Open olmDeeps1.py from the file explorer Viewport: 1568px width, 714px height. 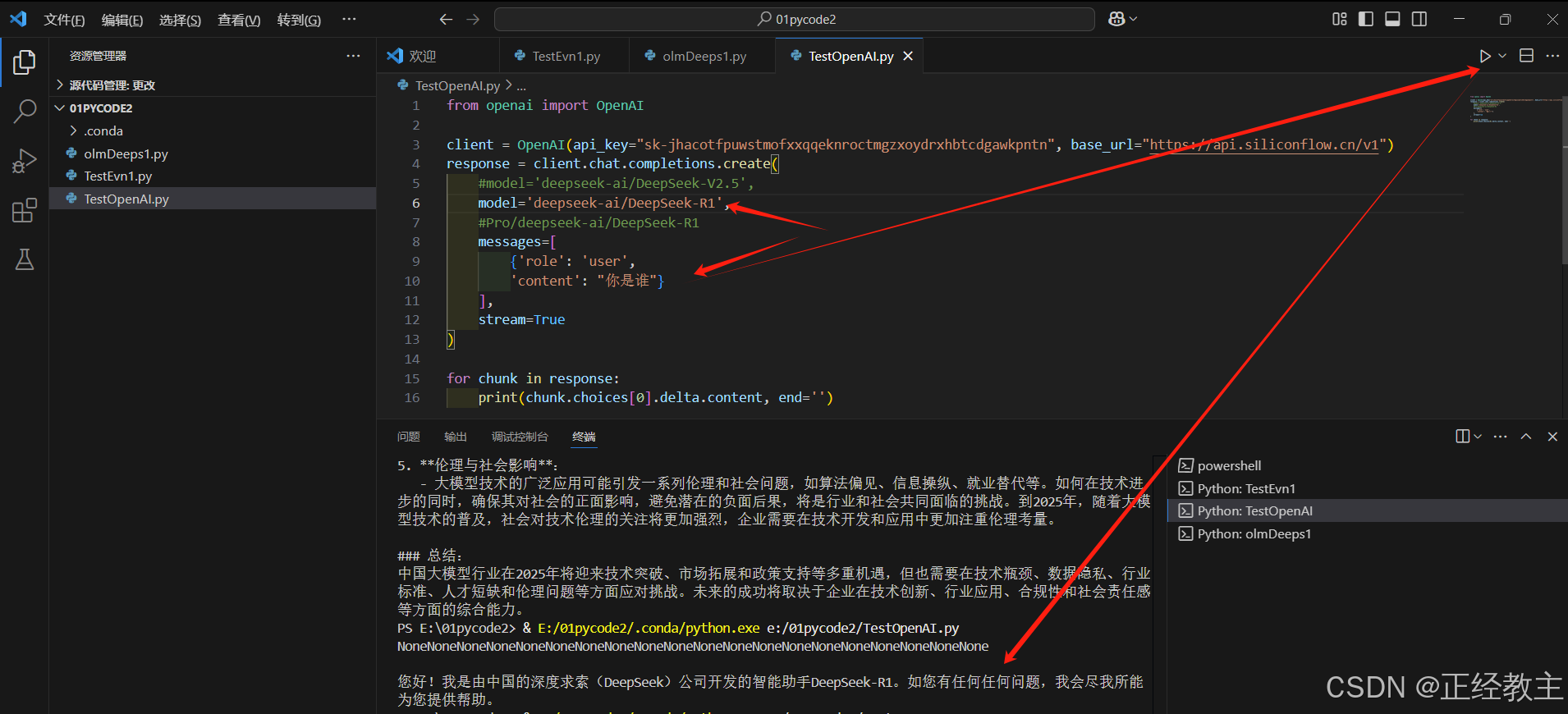point(213,153)
